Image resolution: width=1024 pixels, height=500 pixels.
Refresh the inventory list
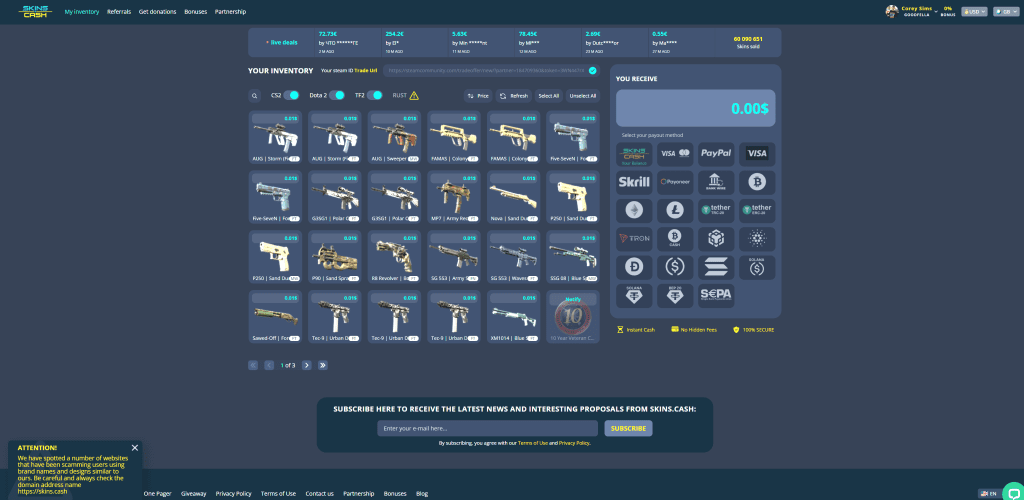coord(513,96)
